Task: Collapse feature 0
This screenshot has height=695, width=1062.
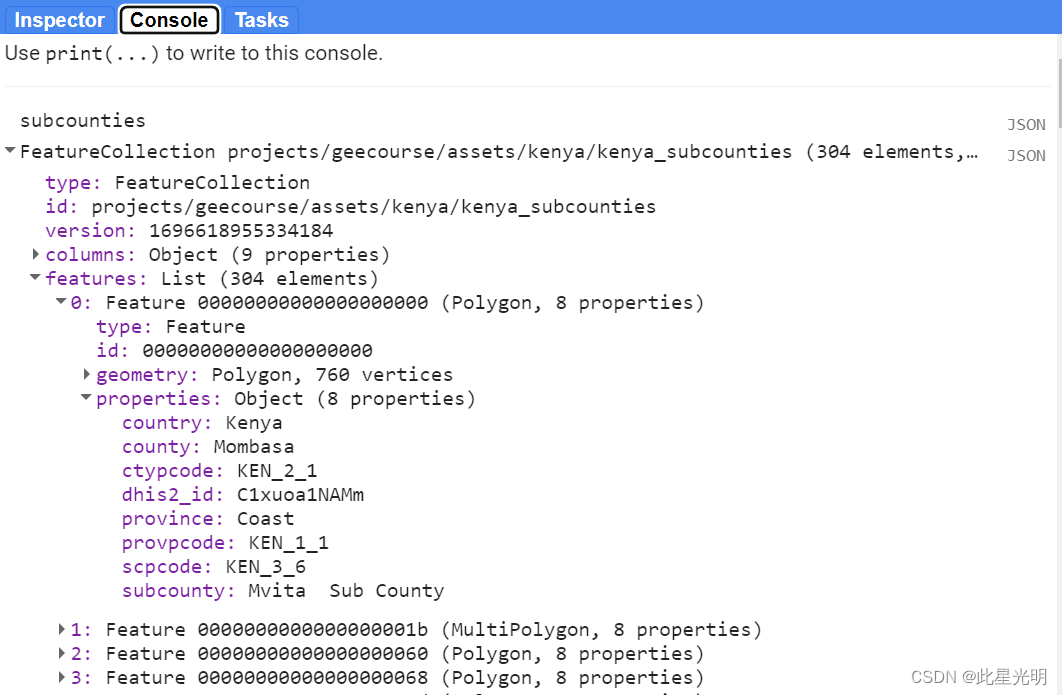Action: (61, 302)
